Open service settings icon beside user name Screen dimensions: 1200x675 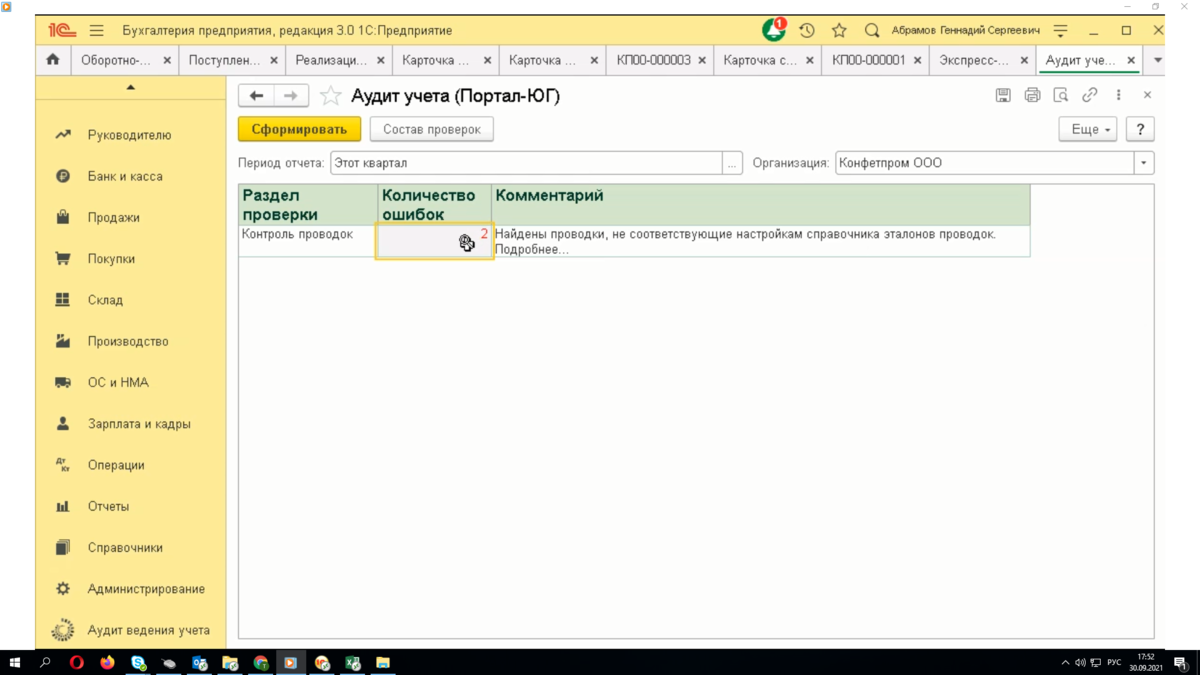point(1061,31)
